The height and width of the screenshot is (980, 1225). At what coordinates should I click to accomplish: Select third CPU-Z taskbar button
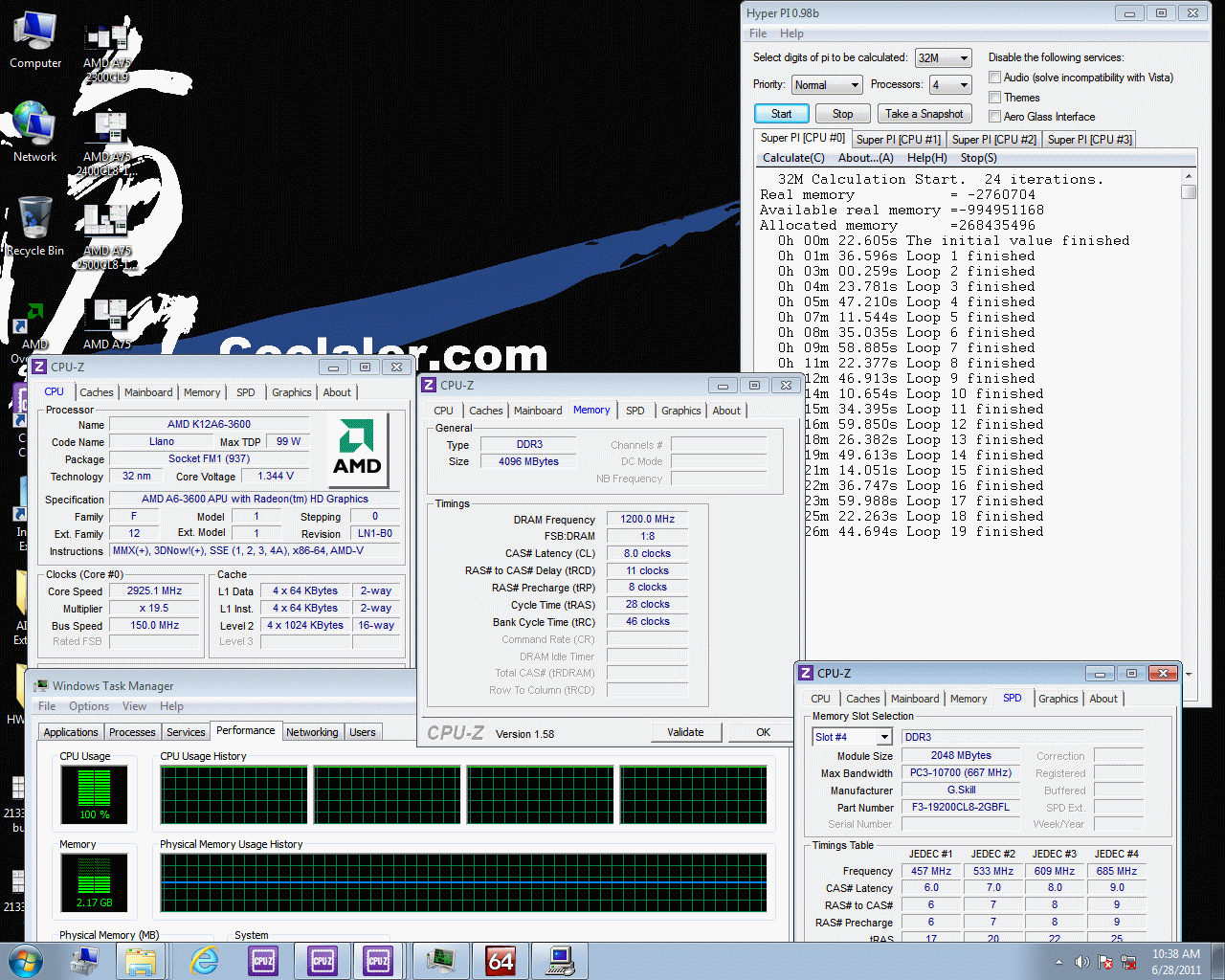378,961
